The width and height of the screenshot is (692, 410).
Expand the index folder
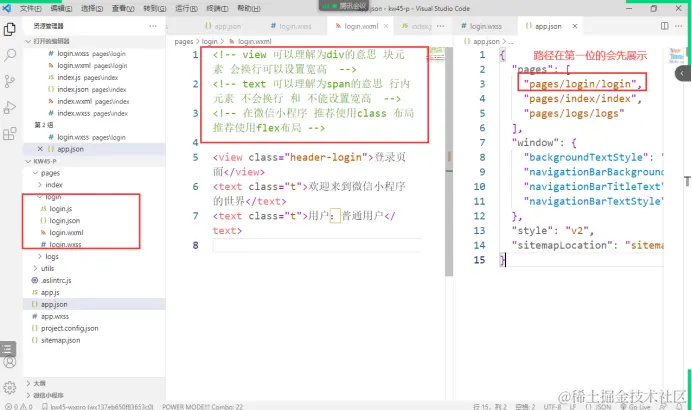(94, 185)
